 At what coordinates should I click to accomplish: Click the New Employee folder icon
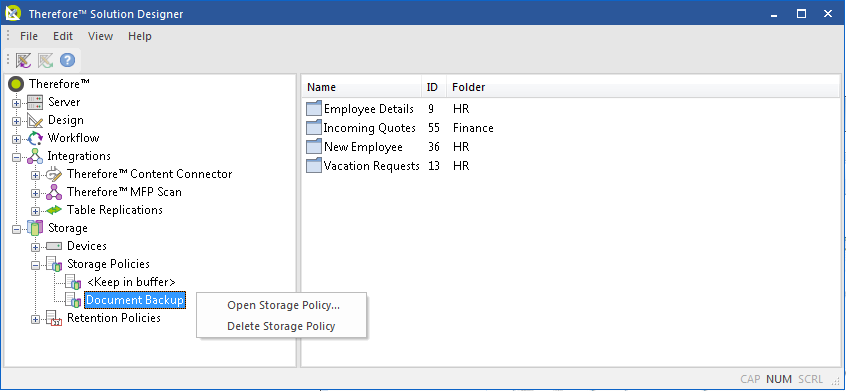click(314, 147)
